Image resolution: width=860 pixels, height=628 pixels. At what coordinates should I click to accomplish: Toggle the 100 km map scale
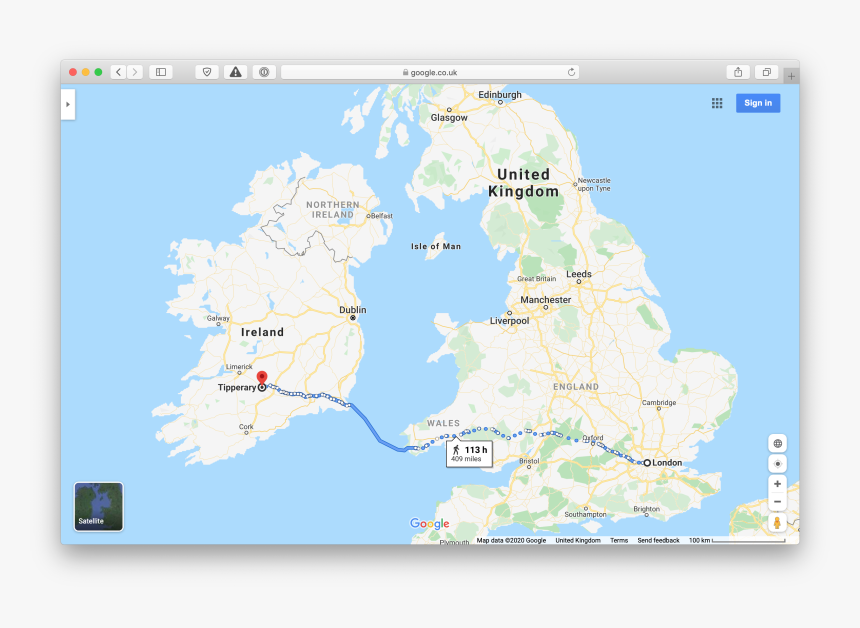pos(737,540)
